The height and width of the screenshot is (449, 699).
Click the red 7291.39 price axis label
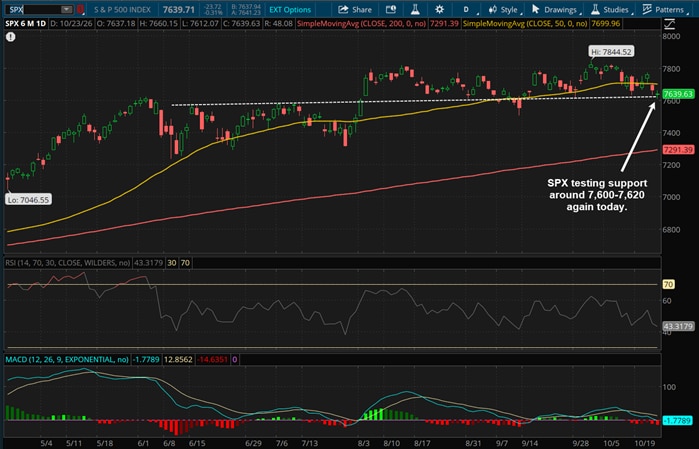click(x=678, y=150)
